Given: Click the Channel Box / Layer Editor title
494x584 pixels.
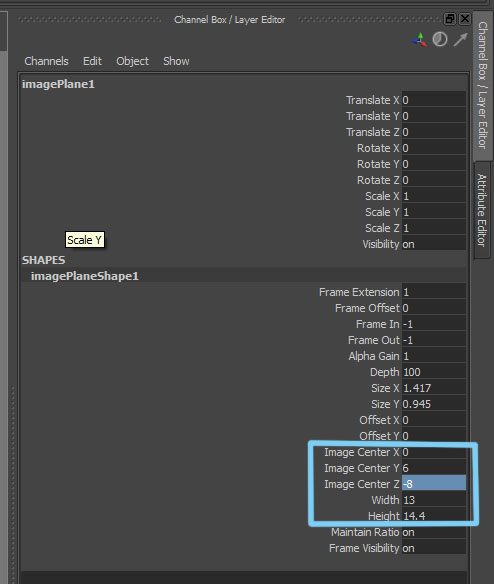Looking at the screenshot, I should coord(229,20).
